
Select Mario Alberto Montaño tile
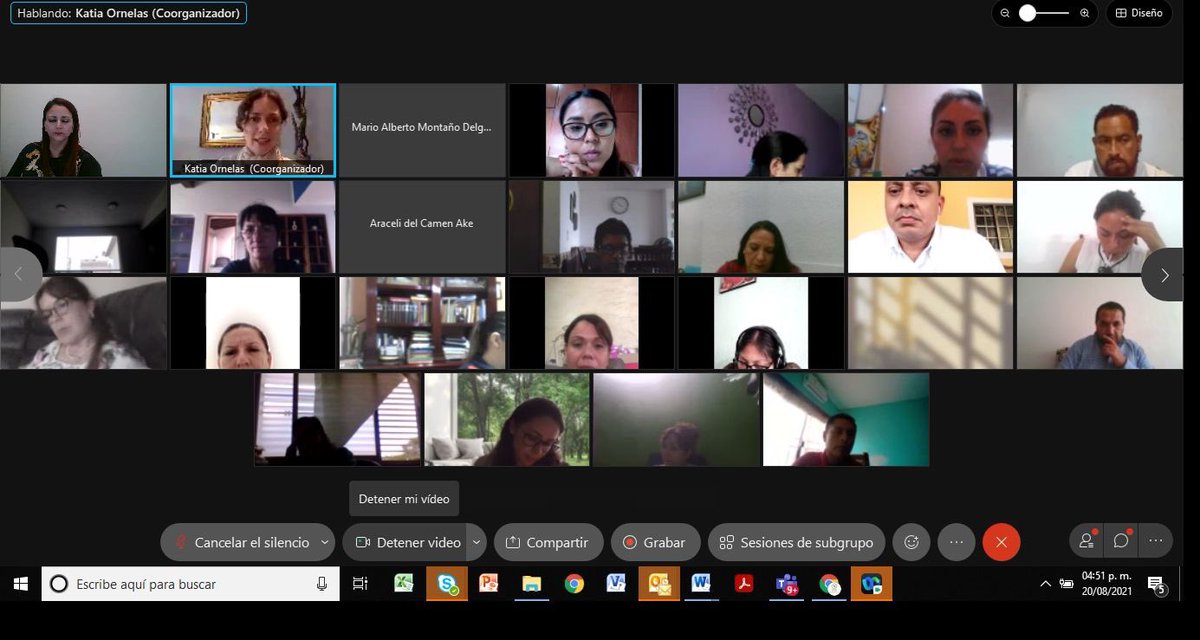422,130
